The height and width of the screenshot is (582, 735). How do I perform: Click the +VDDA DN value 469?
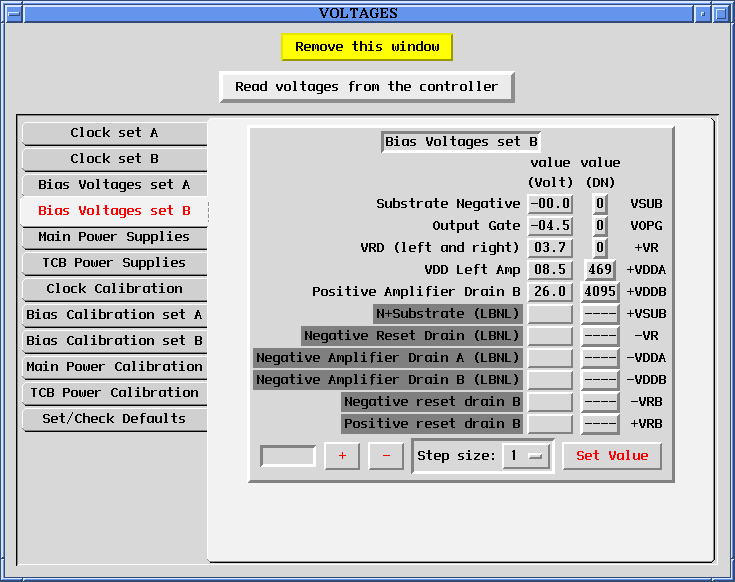(x=600, y=270)
